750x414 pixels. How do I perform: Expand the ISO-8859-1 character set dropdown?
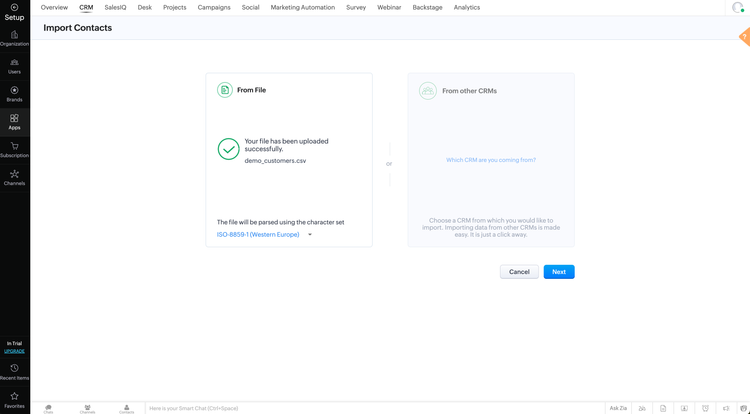[265, 235]
